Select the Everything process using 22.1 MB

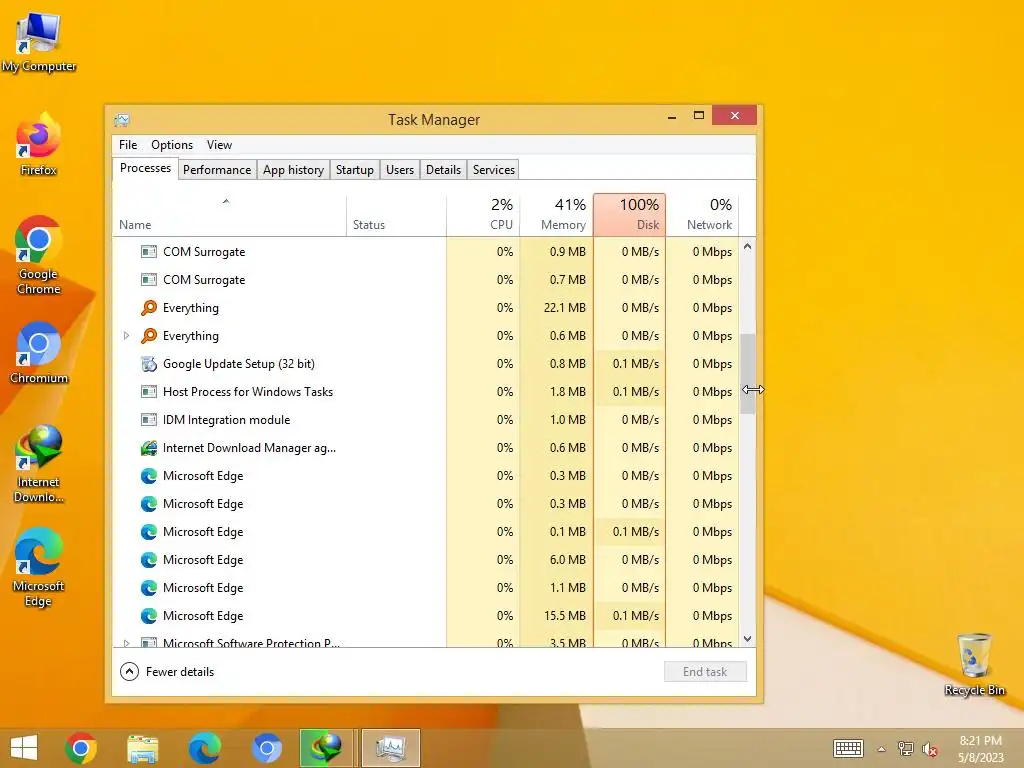tap(426, 308)
